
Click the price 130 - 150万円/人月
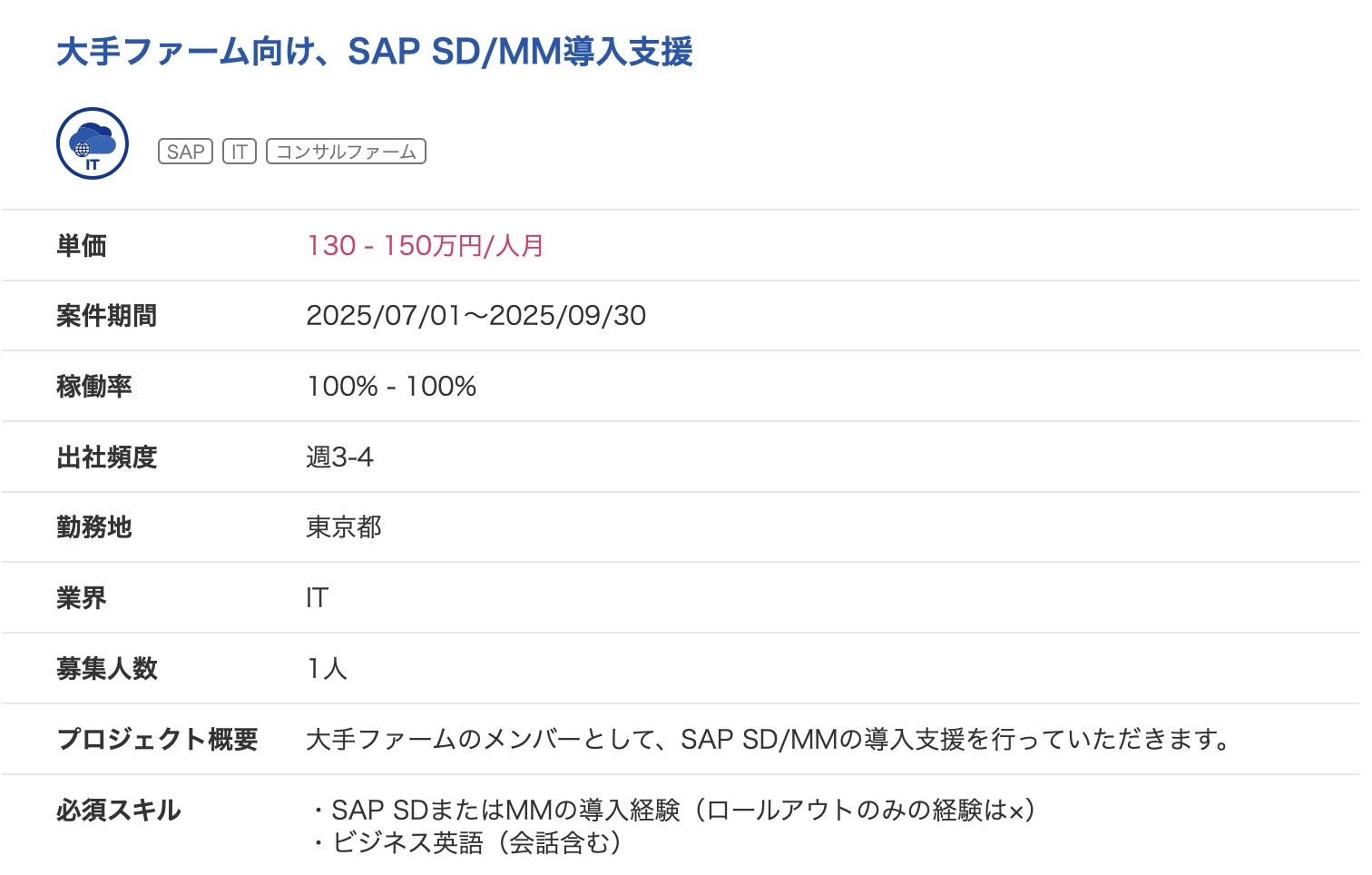425,245
